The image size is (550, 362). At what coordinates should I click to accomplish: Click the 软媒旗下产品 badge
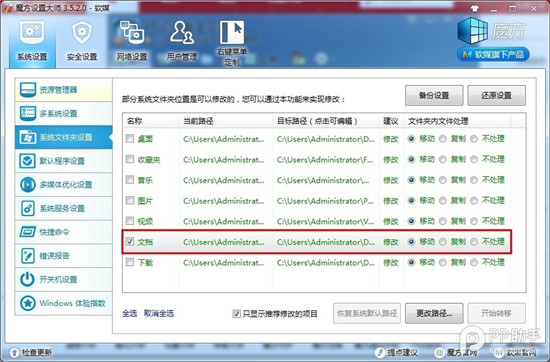pyautogui.click(x=493, y=54)
